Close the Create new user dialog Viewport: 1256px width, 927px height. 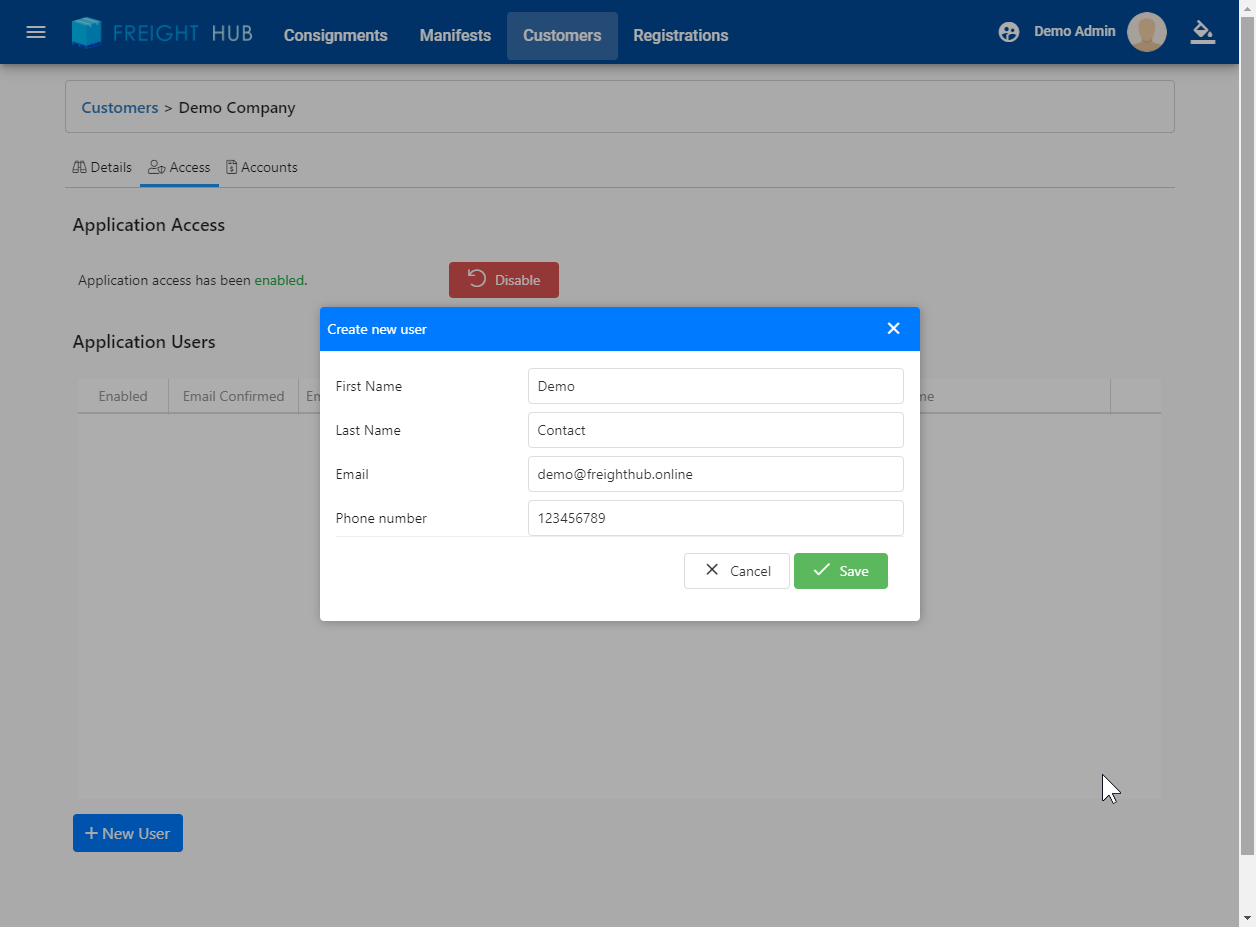coord(893,329)
